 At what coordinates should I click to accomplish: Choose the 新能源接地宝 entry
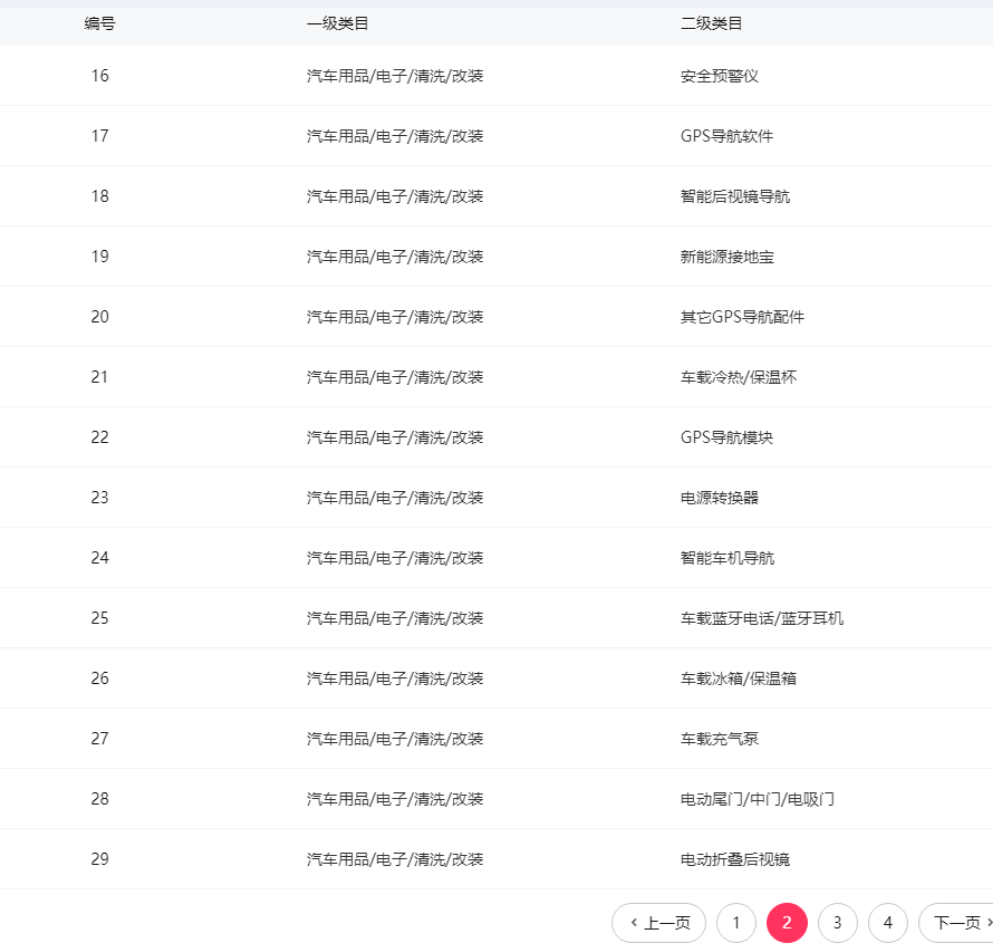(727, 257)
